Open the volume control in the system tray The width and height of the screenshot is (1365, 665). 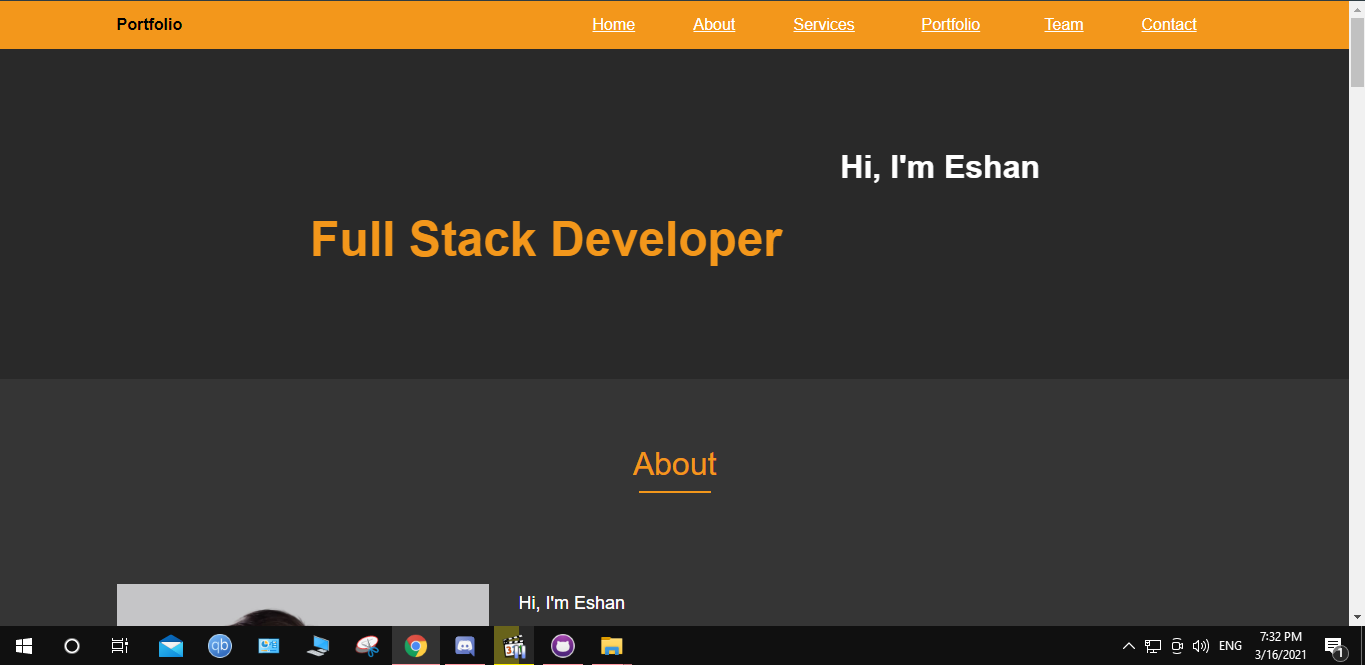1200,646
